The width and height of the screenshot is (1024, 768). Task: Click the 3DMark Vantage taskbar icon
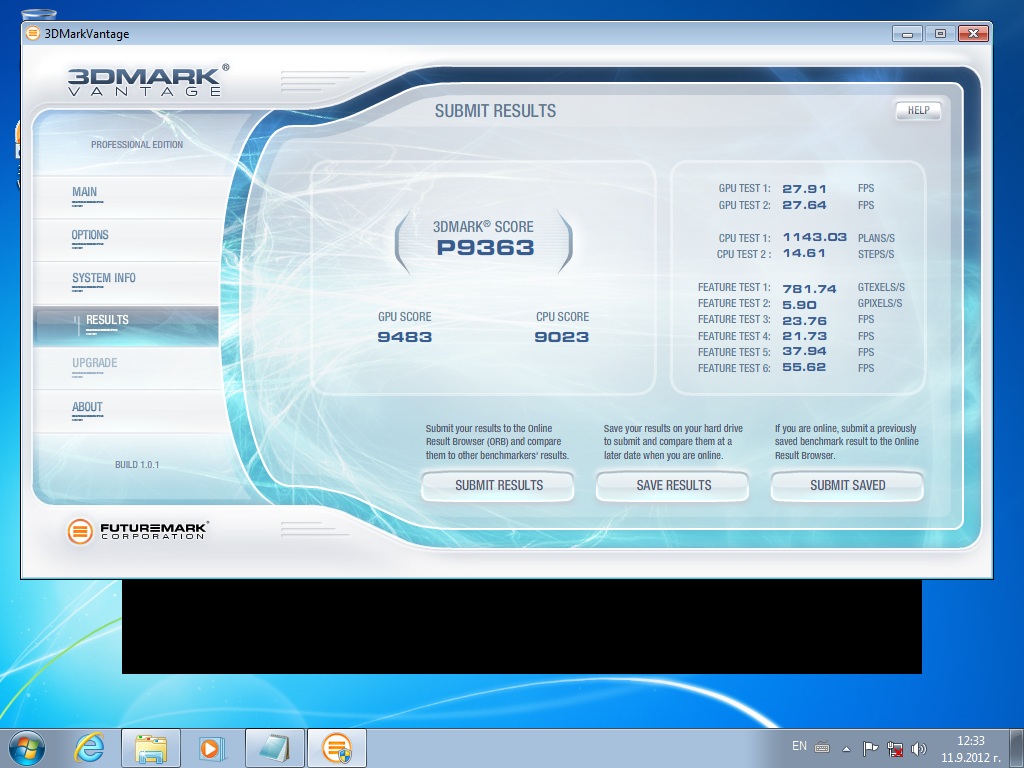point(337,748)
